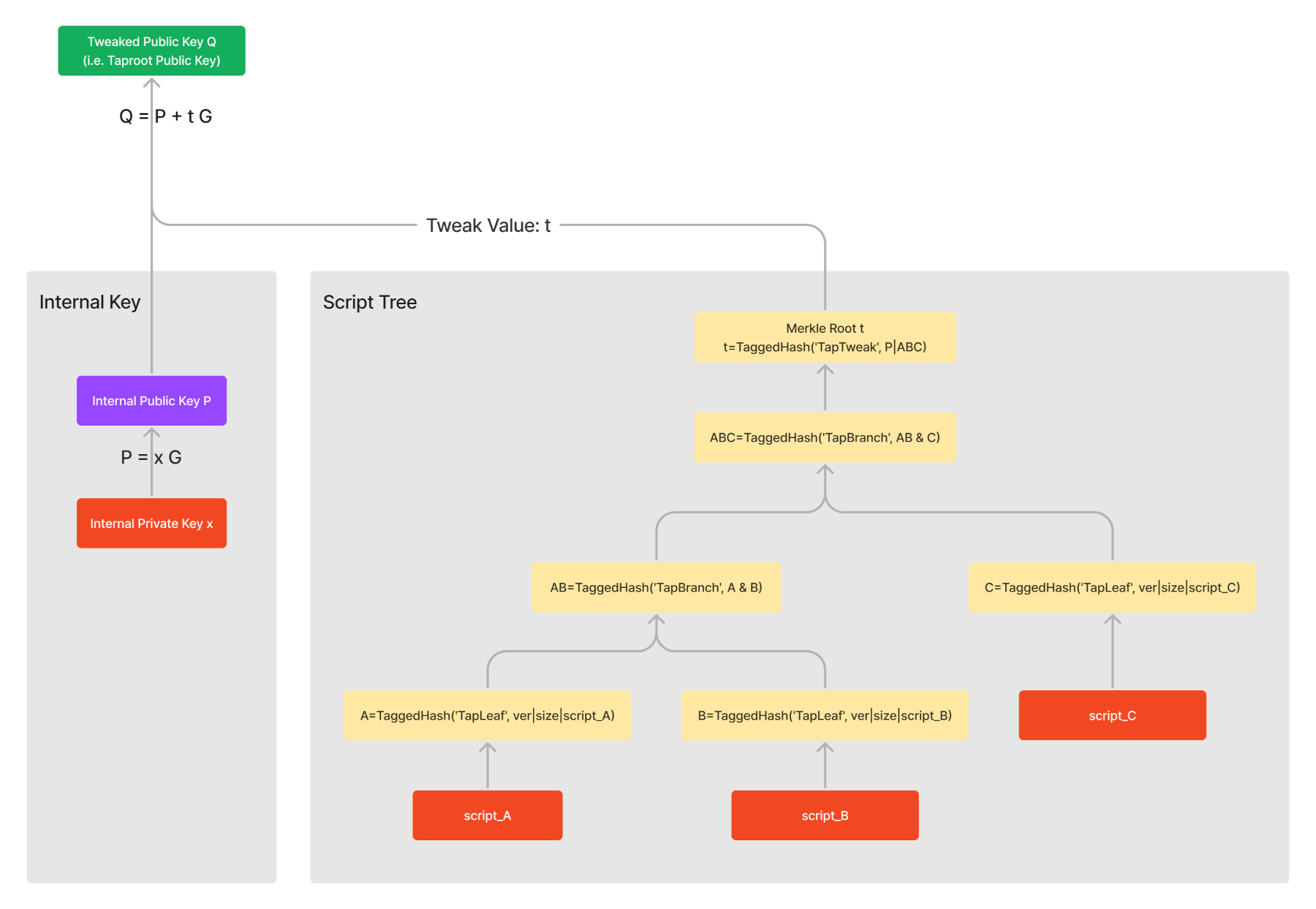Select the Script Tree panel title
The image size is (1316, 909).
pos(370,302)
